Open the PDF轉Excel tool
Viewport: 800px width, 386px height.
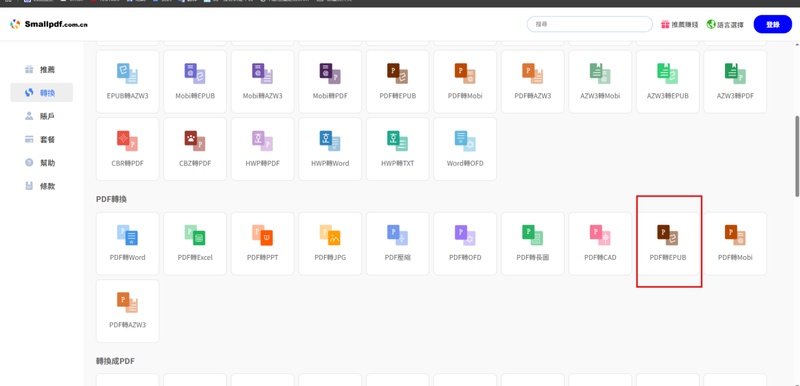(x=195, y=244)
